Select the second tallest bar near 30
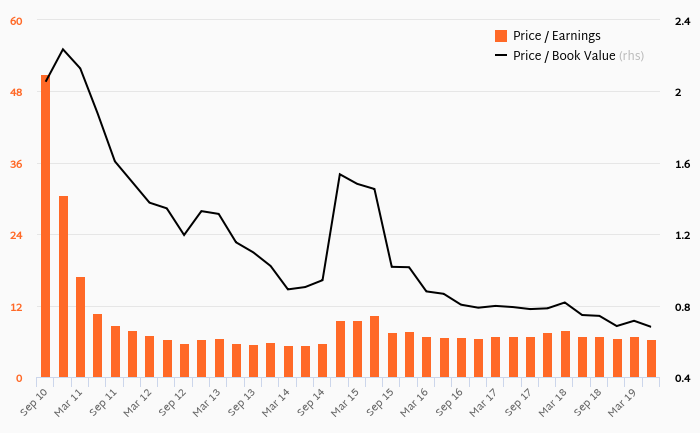 63,287
